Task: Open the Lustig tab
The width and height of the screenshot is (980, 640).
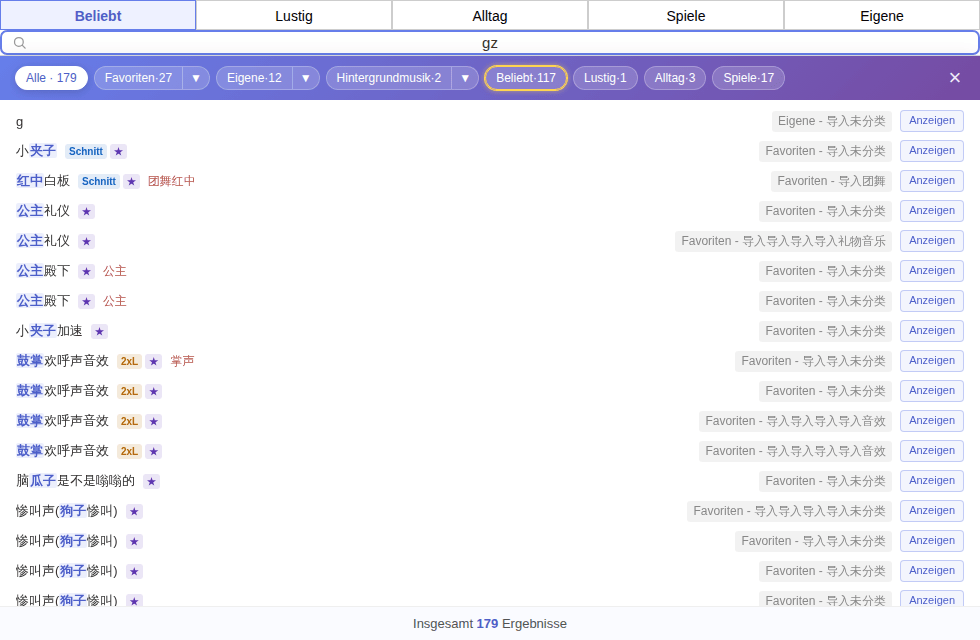Action: click(294, 16)
